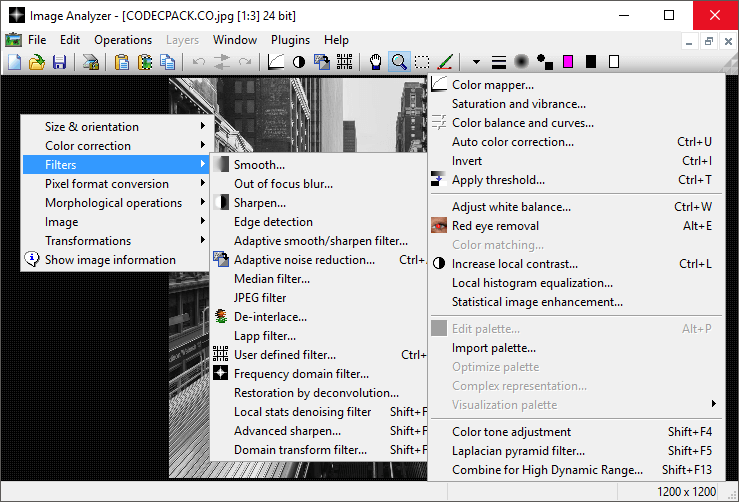Select the magnifier zoom tool
Viewport: 739px width, 502px height.
pos(399,62)
